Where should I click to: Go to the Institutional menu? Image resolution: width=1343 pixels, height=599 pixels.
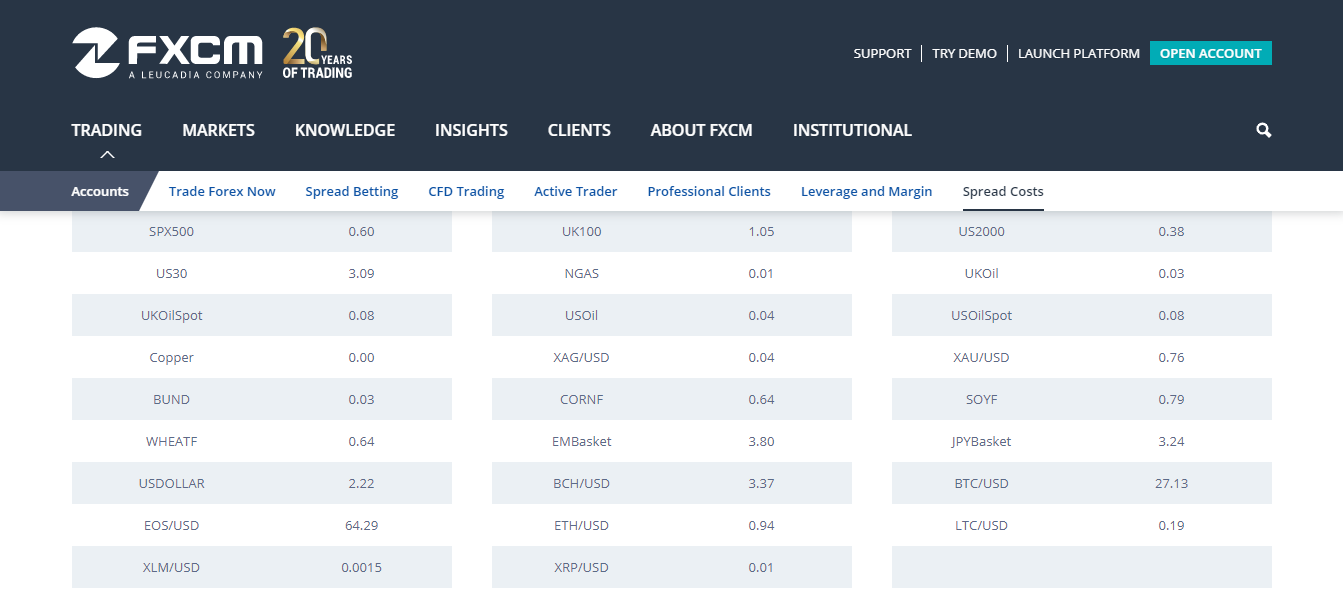pyautogui.click(x=852, y=130)
